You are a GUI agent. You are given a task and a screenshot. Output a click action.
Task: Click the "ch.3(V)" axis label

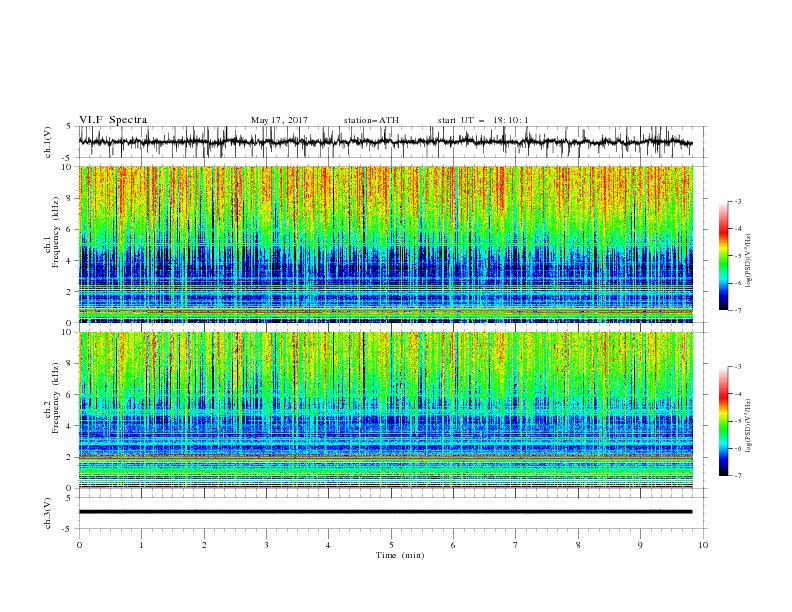point(48,513)
